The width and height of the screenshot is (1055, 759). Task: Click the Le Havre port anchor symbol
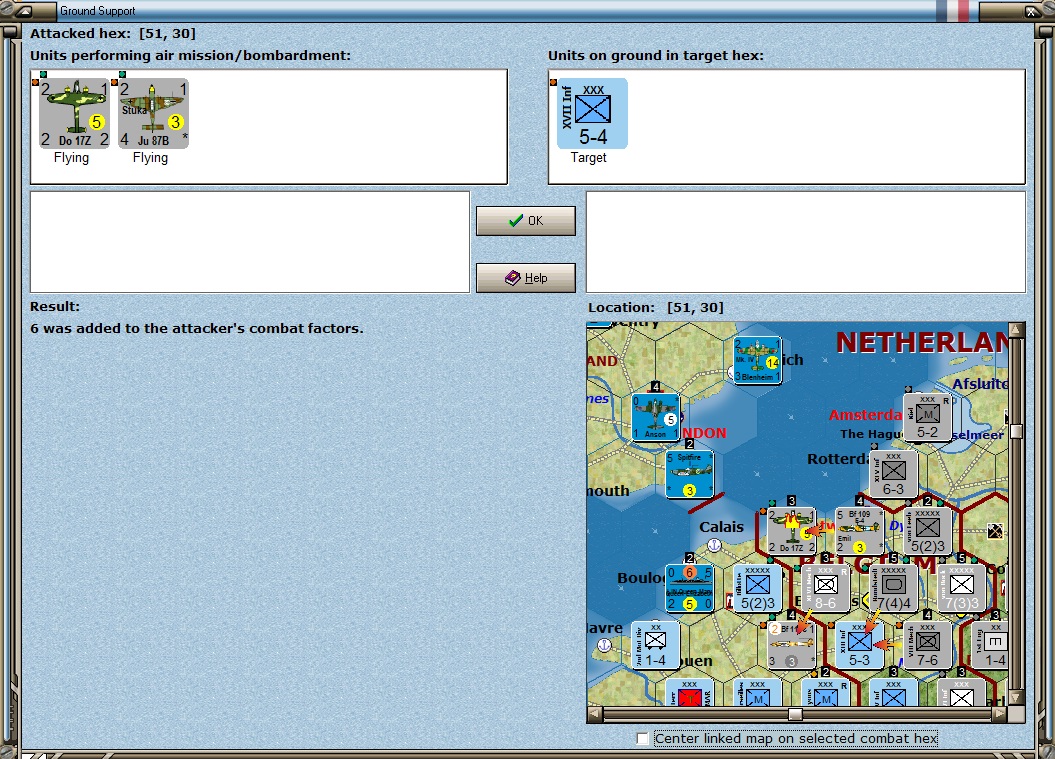(x=604, y=645)
